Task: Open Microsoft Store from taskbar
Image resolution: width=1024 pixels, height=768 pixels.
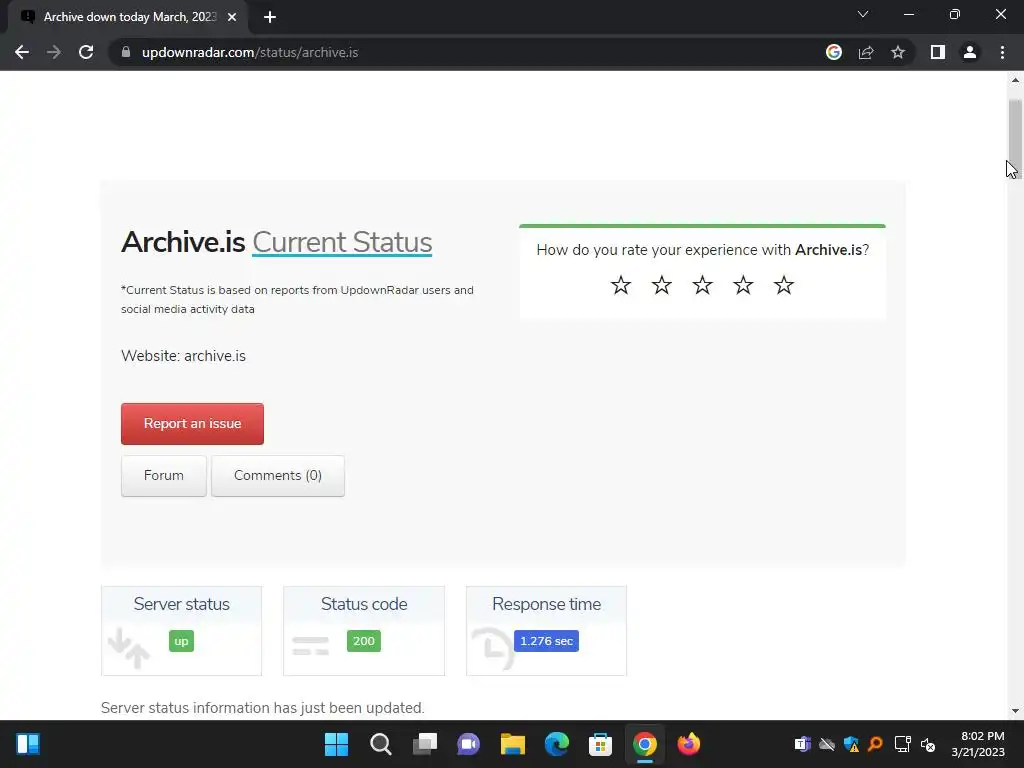Action: click(x=600, y=744)
